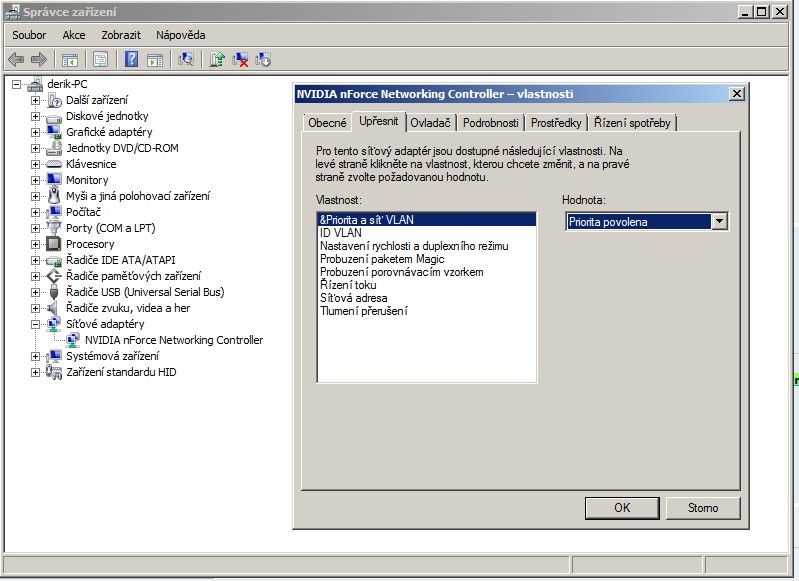Confirm with the OK button
The height and width of the screenshot is (581, 799).
point(622,508)
